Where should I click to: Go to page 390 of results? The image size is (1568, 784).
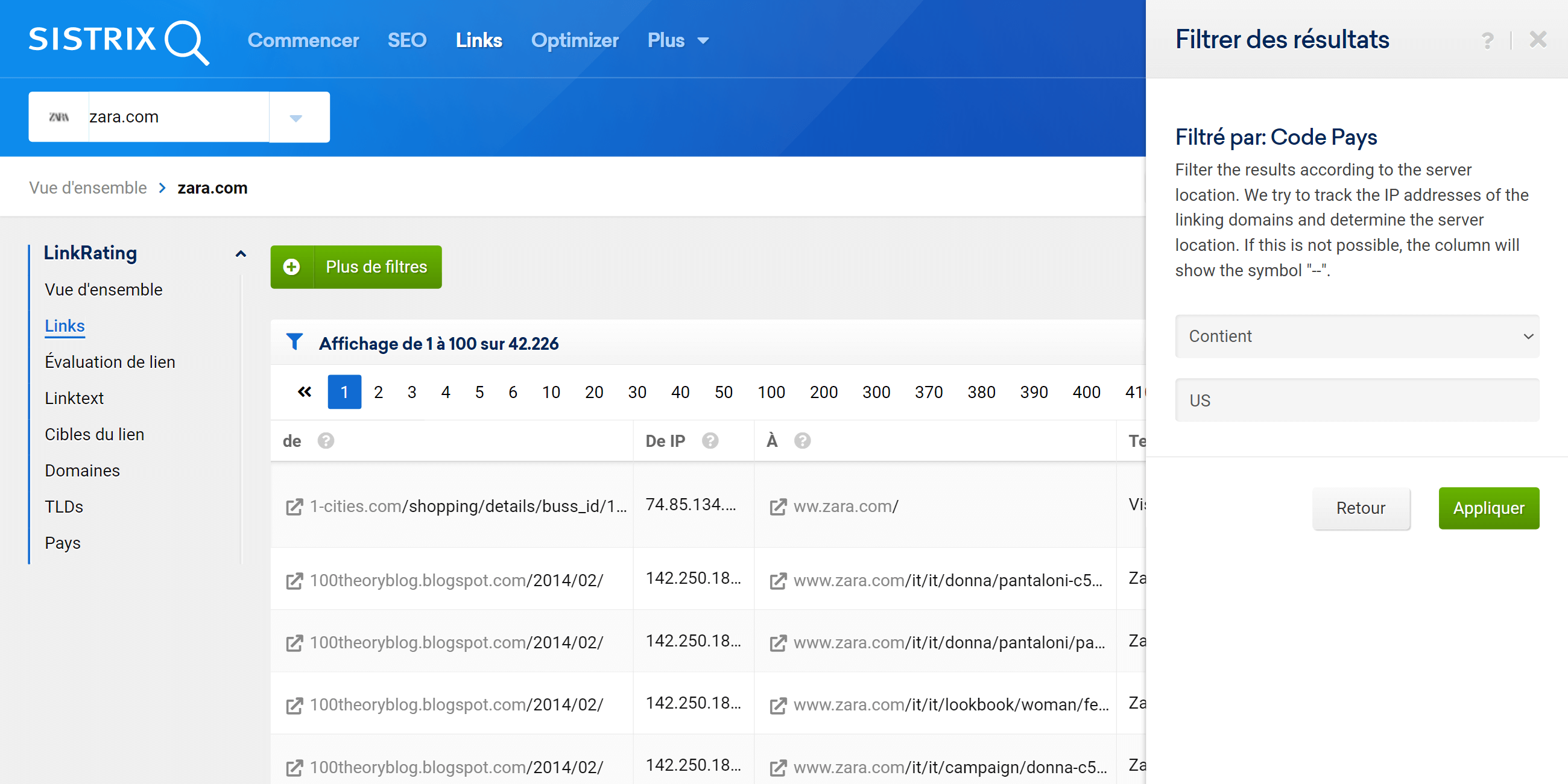(x=1034, y=392)
